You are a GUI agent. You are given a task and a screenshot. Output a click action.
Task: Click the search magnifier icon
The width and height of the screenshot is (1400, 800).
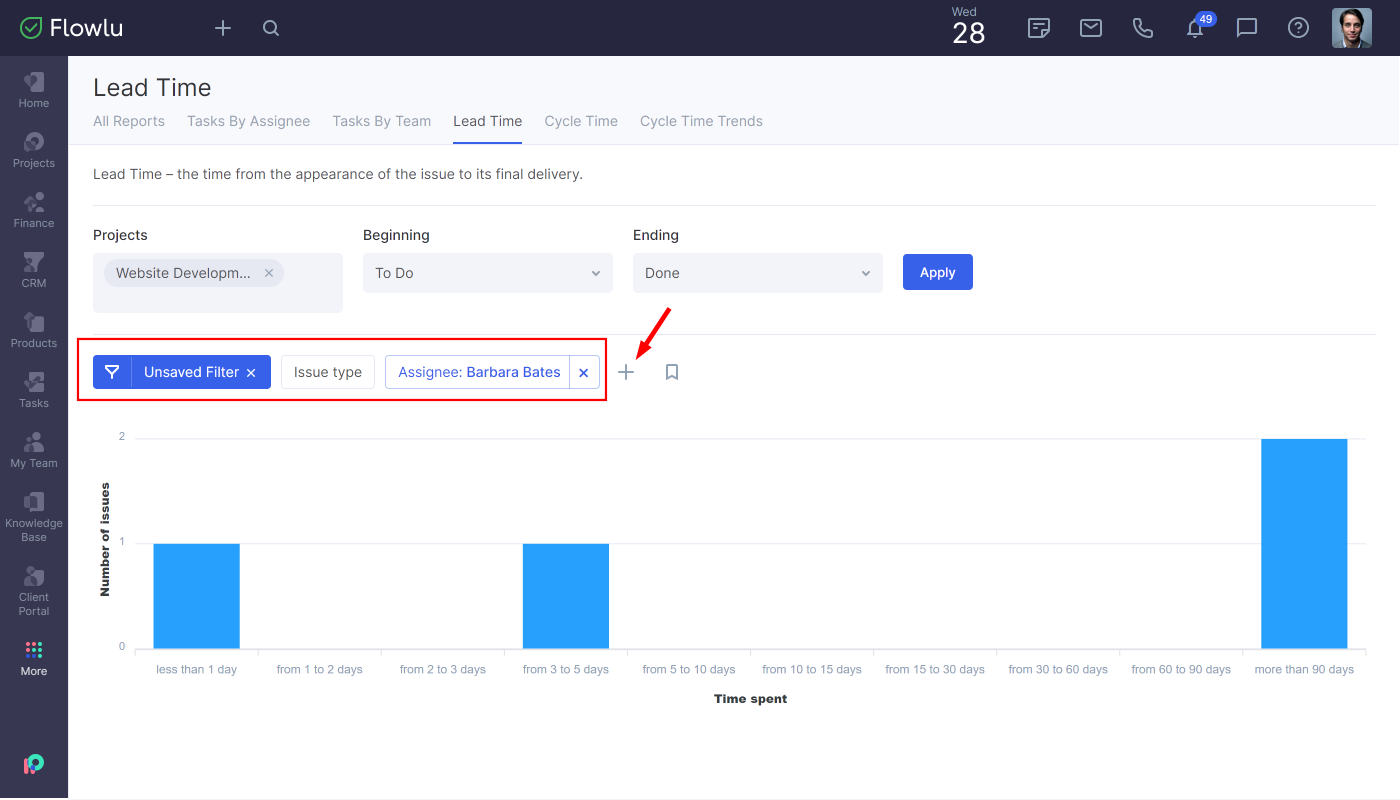(271, 28)
